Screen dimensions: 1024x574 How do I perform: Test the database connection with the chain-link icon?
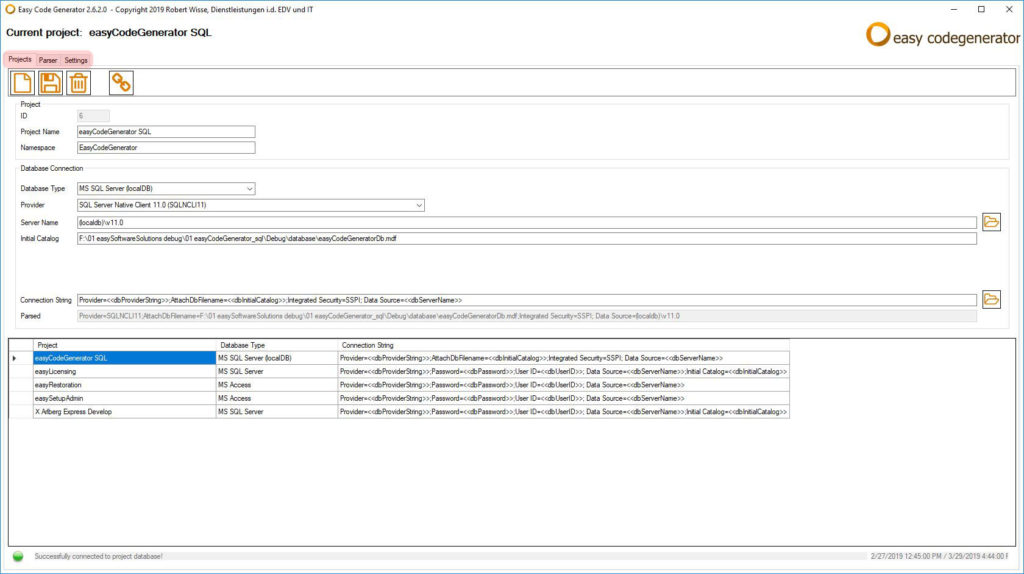coord(121,83)
